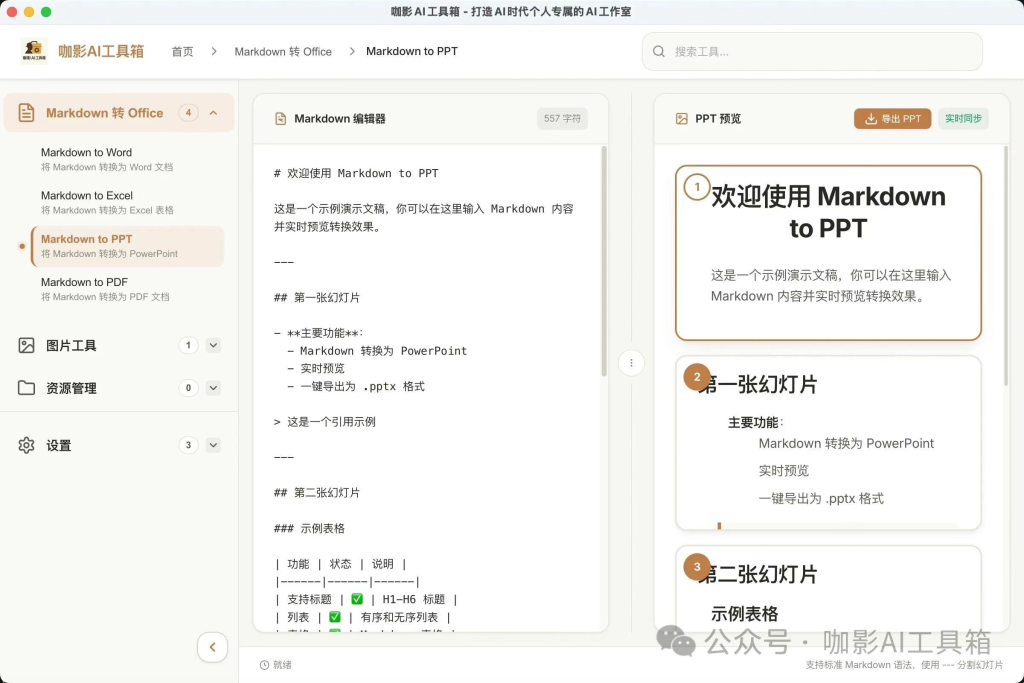Toggle 实时同步 sync mode

[x=963, y=118]
